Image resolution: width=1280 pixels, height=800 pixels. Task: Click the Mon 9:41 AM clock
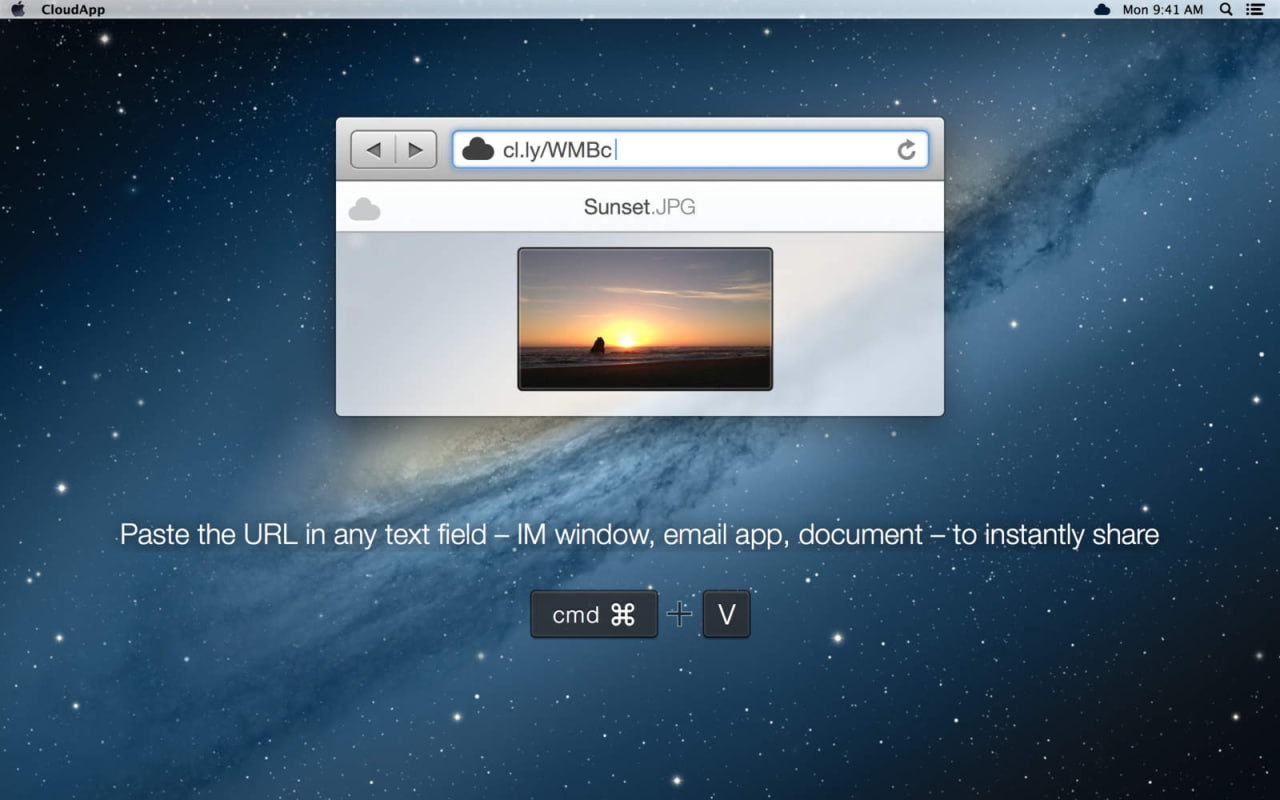tap(1162, 9)
